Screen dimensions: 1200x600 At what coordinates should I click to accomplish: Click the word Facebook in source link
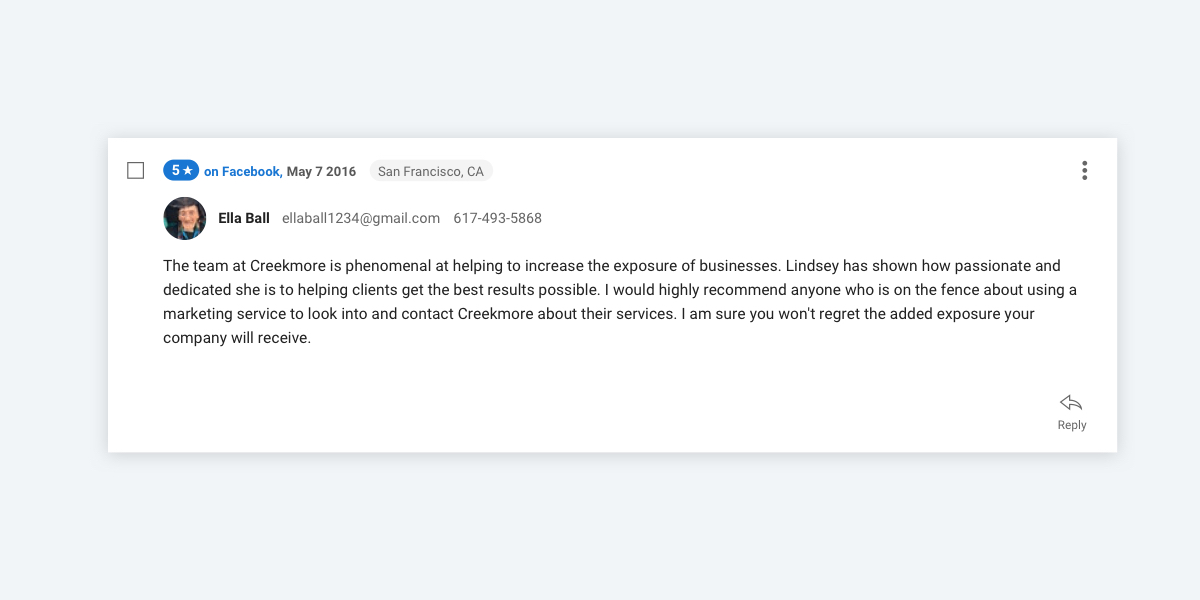[x=251, y=172]
